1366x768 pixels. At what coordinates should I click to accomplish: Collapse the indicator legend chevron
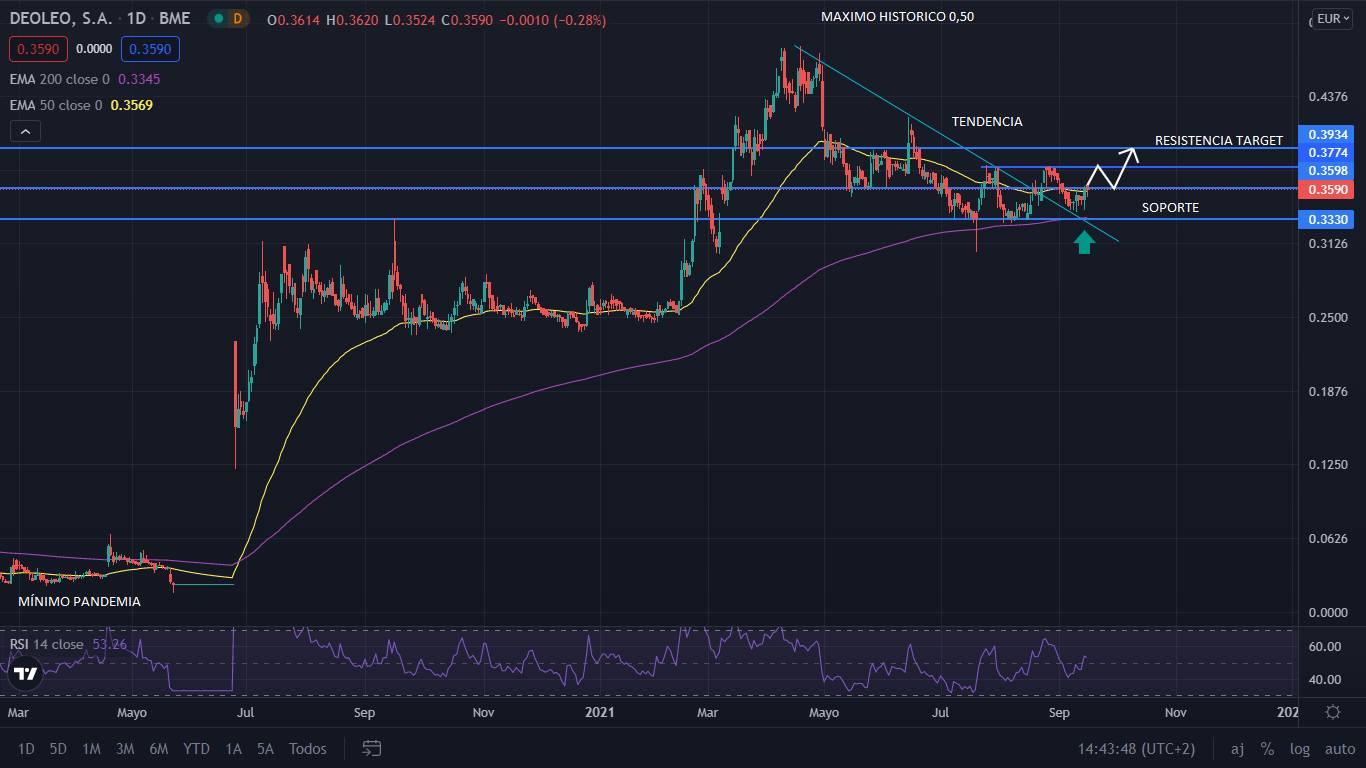[x=26, y=131]
